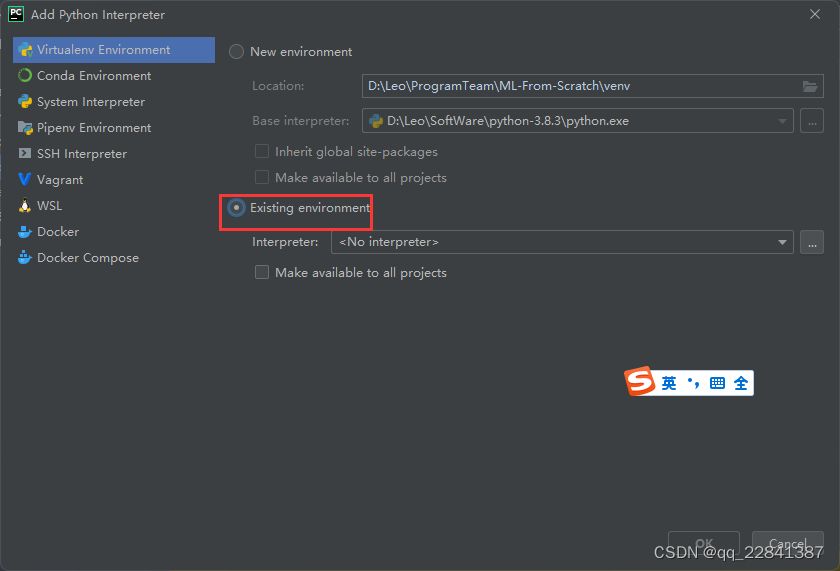The height and width of the screenshot is (571, 840).
Task: Click the Vagrant V icon
Action: pos(25,179)
